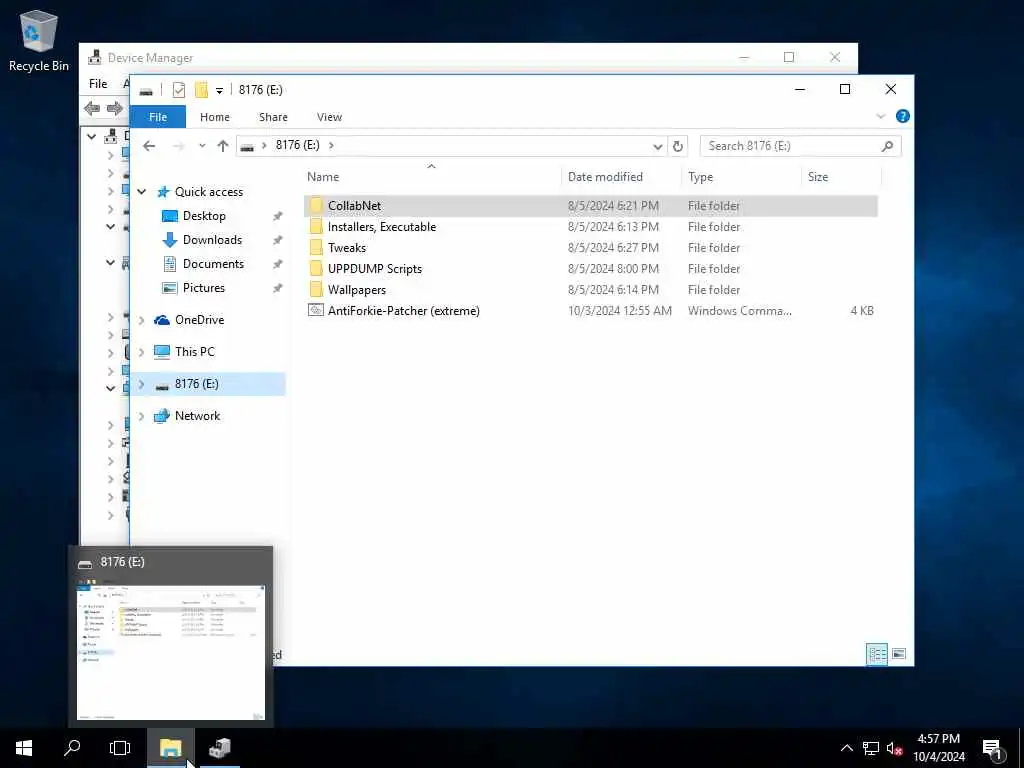Sort by the Date modified column header
Image resolution: width=1024 pixels, height=768 pixels.
pyautogui.click(x=605, y=177)
